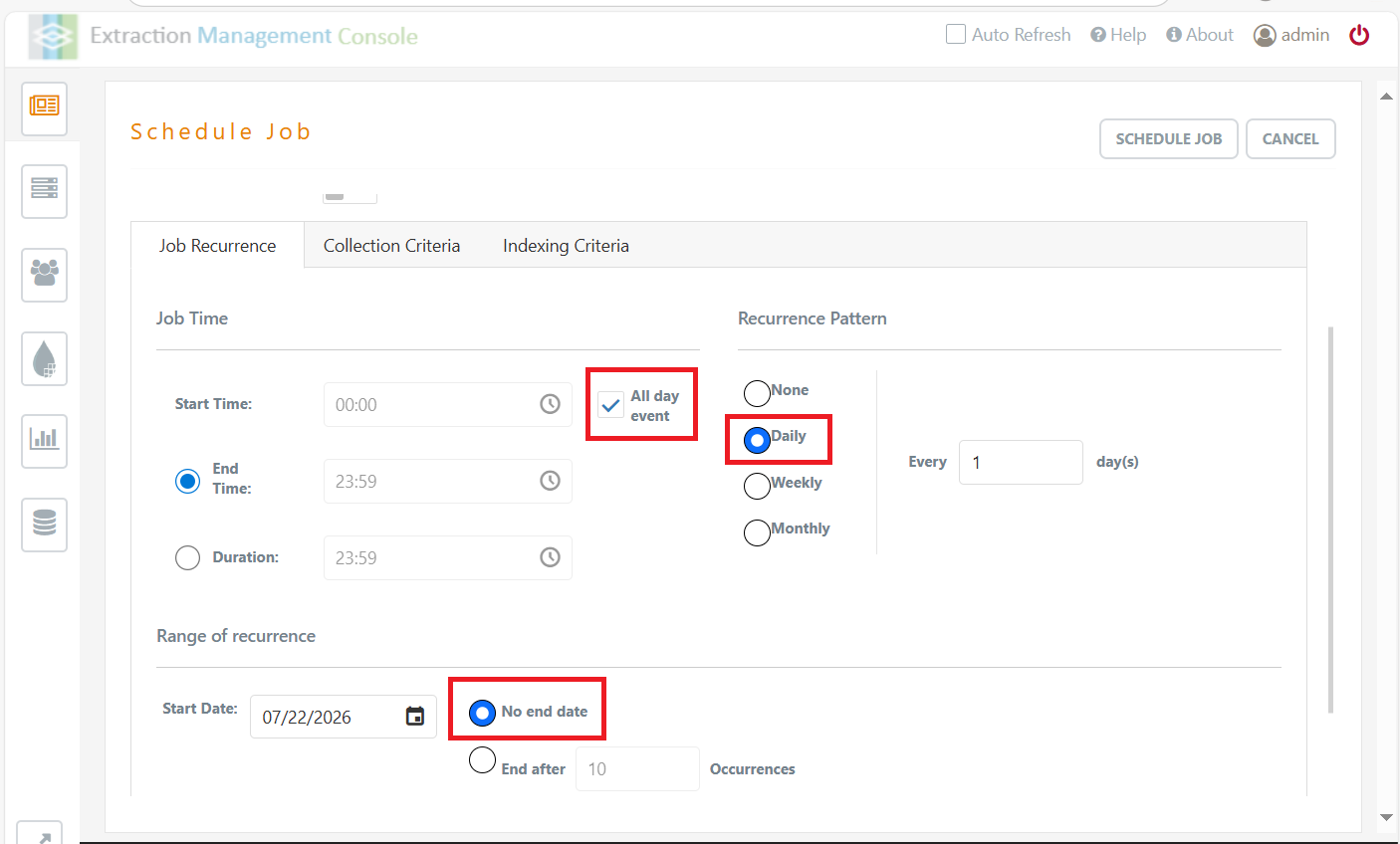1400x844 pixels.
Task: Click the page scrollbar down arrow
Action: click(1386, 817)
